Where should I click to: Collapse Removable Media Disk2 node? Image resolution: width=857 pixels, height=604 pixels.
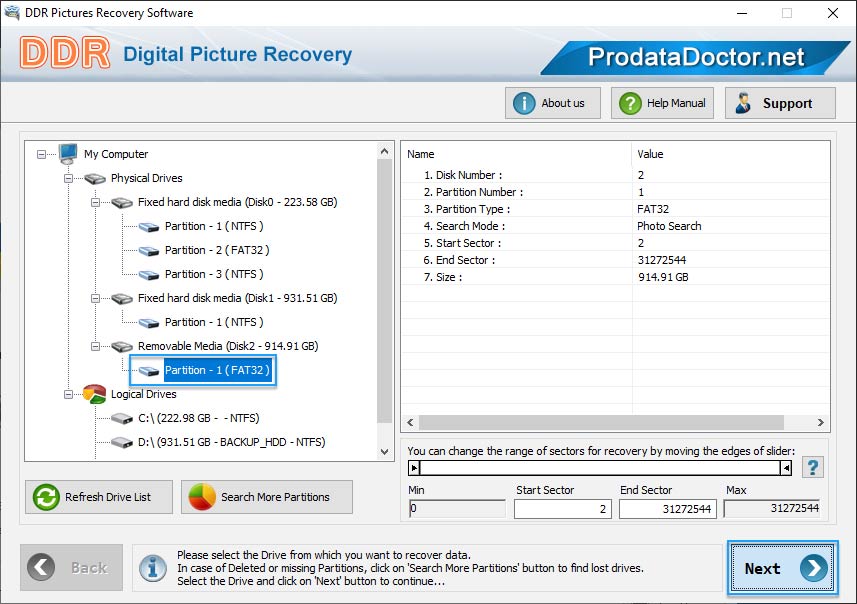95,347
